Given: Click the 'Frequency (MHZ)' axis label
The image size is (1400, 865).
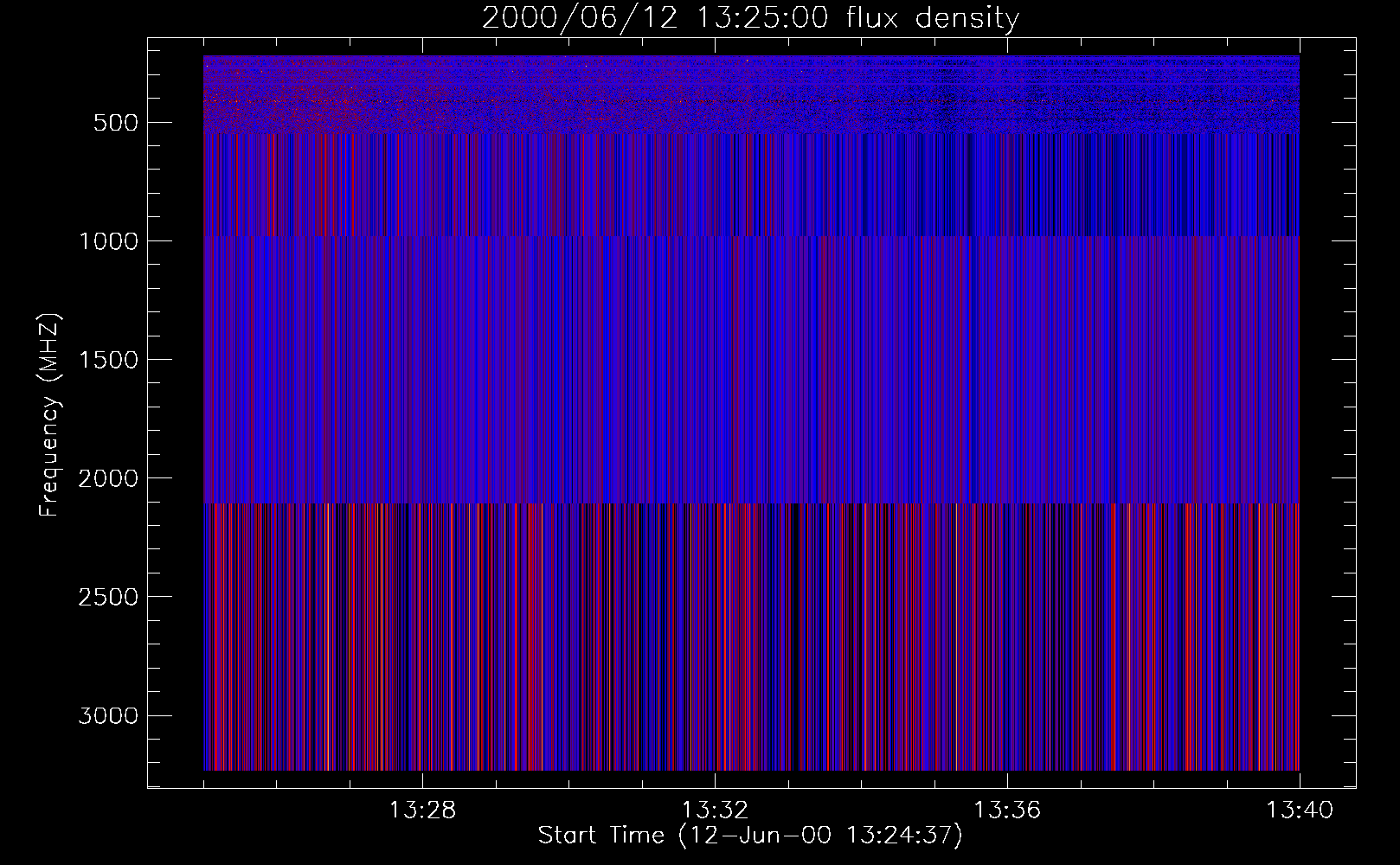Looking at the screenshot, I should [49, 414].
